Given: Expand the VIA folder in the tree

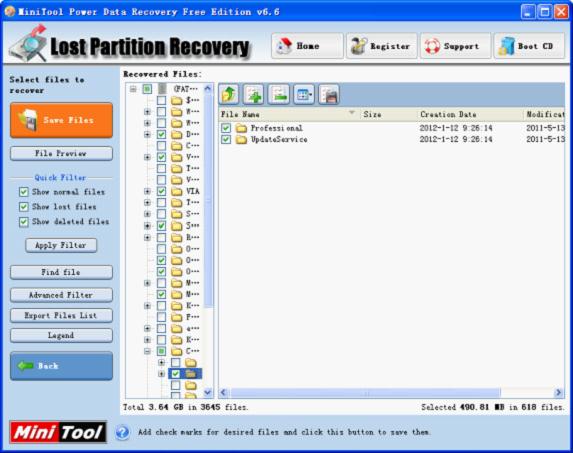Looking at the screenshot, I should (147, 191).
